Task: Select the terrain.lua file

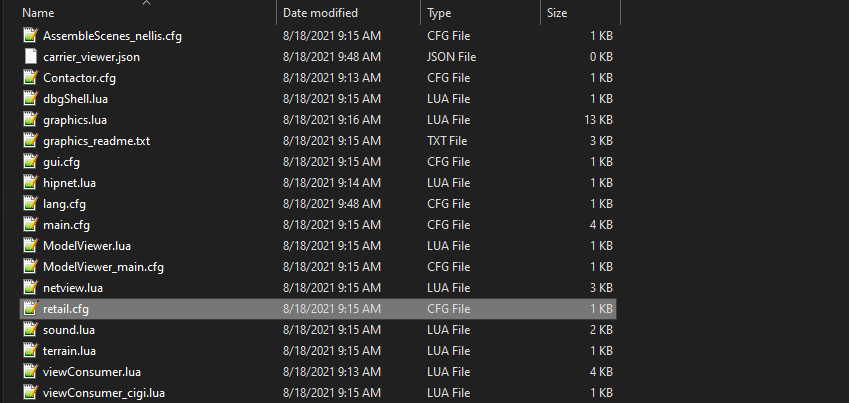Action: 69,350
